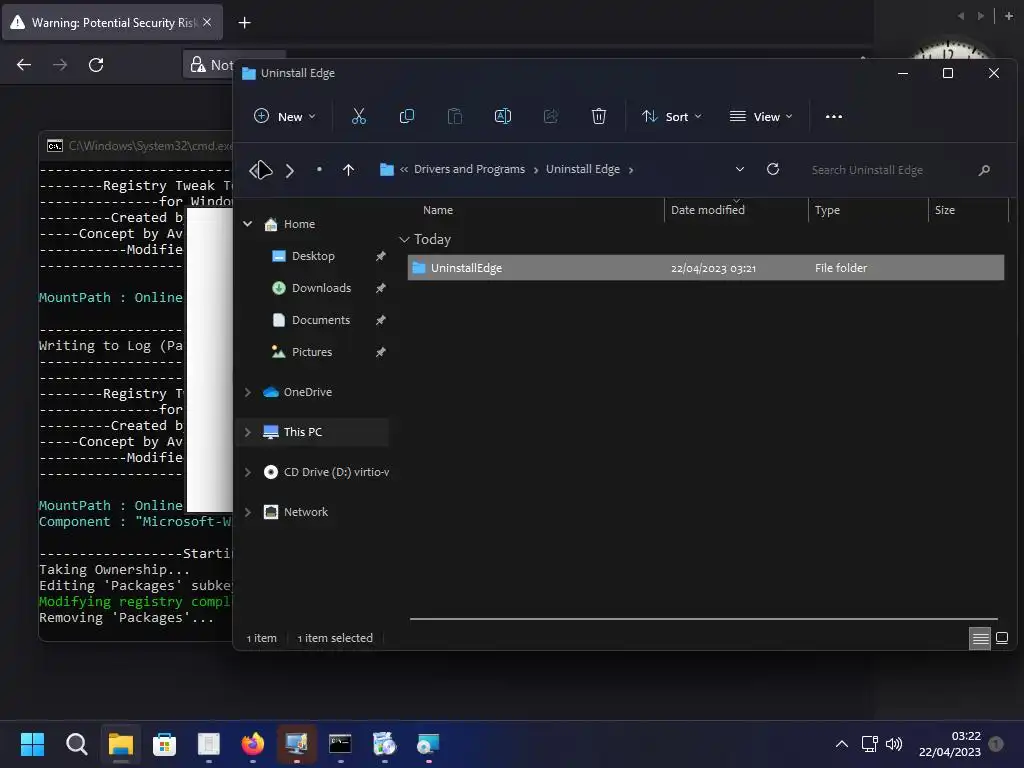Select Downloads in navigation pane
Screen dimensions: 1024x768
click(x=321, y=288)
